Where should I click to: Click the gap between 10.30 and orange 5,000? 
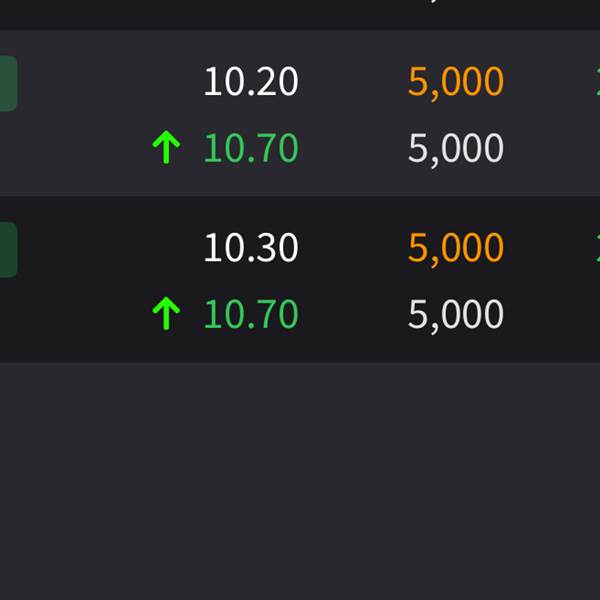click(x=352, y=248)
